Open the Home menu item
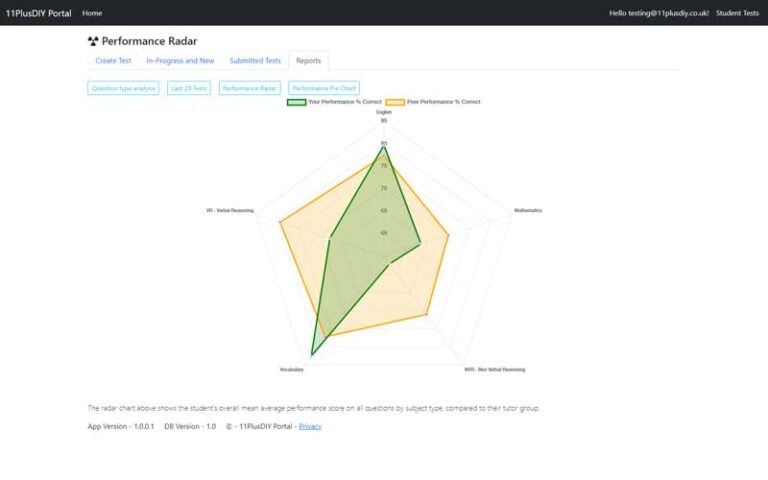 coord(92,13)
